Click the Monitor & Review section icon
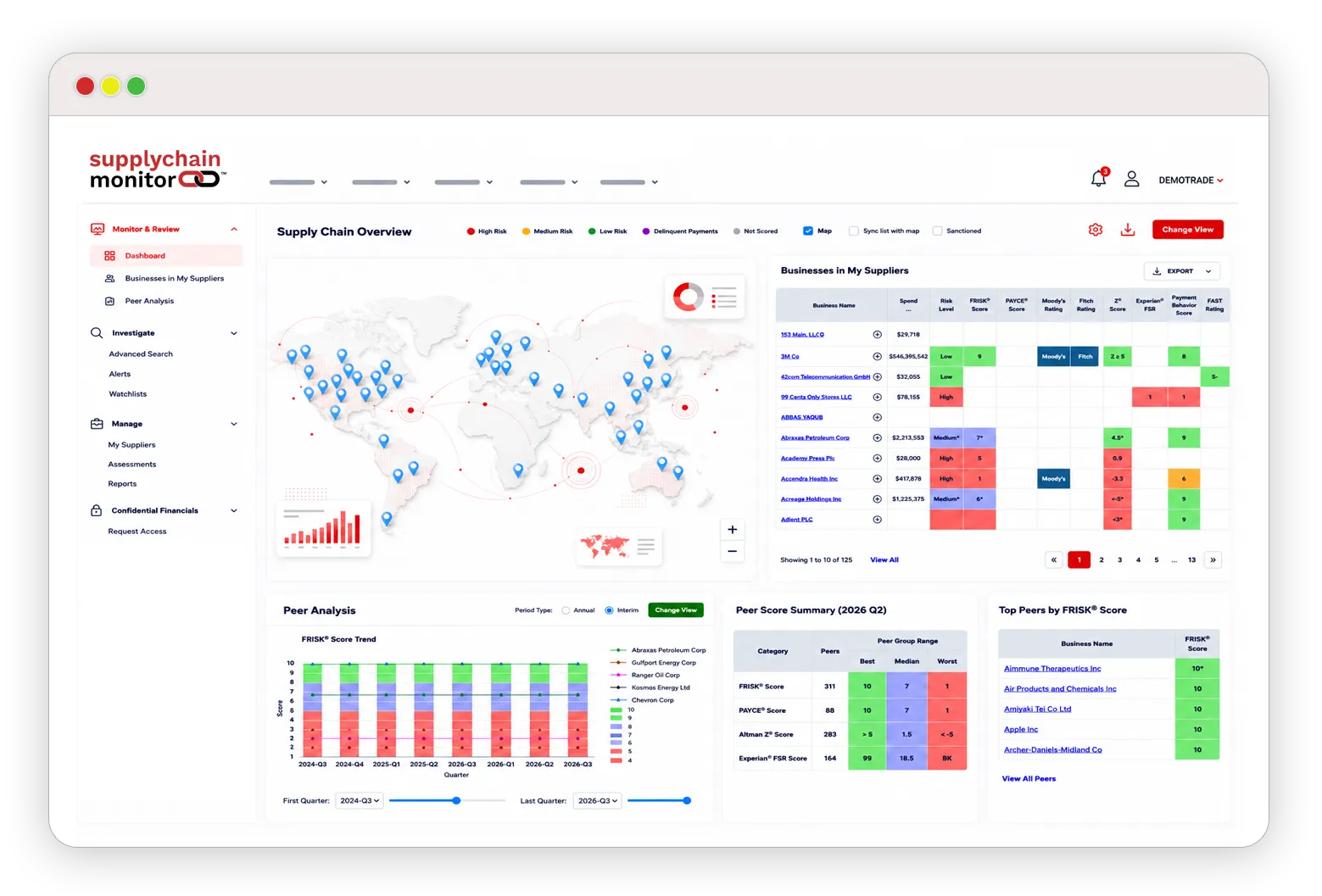 98,229
